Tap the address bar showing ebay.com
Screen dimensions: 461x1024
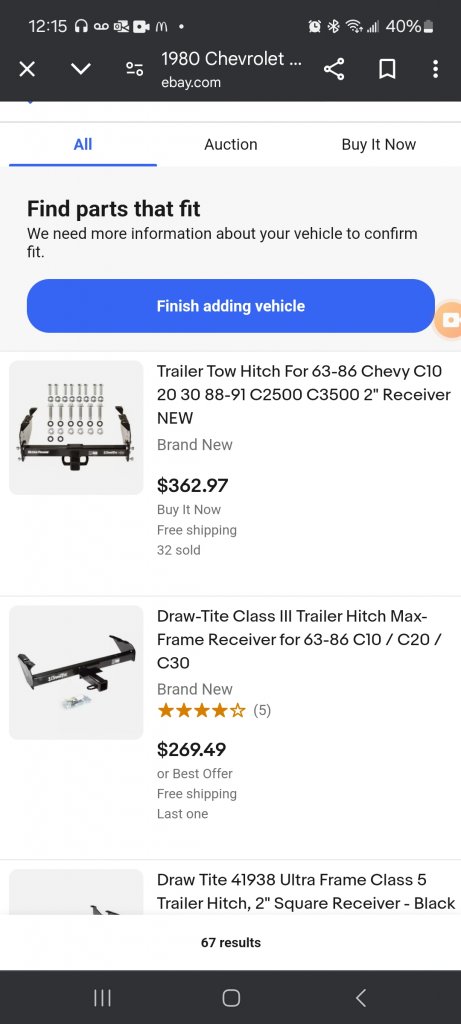point(231,69)
